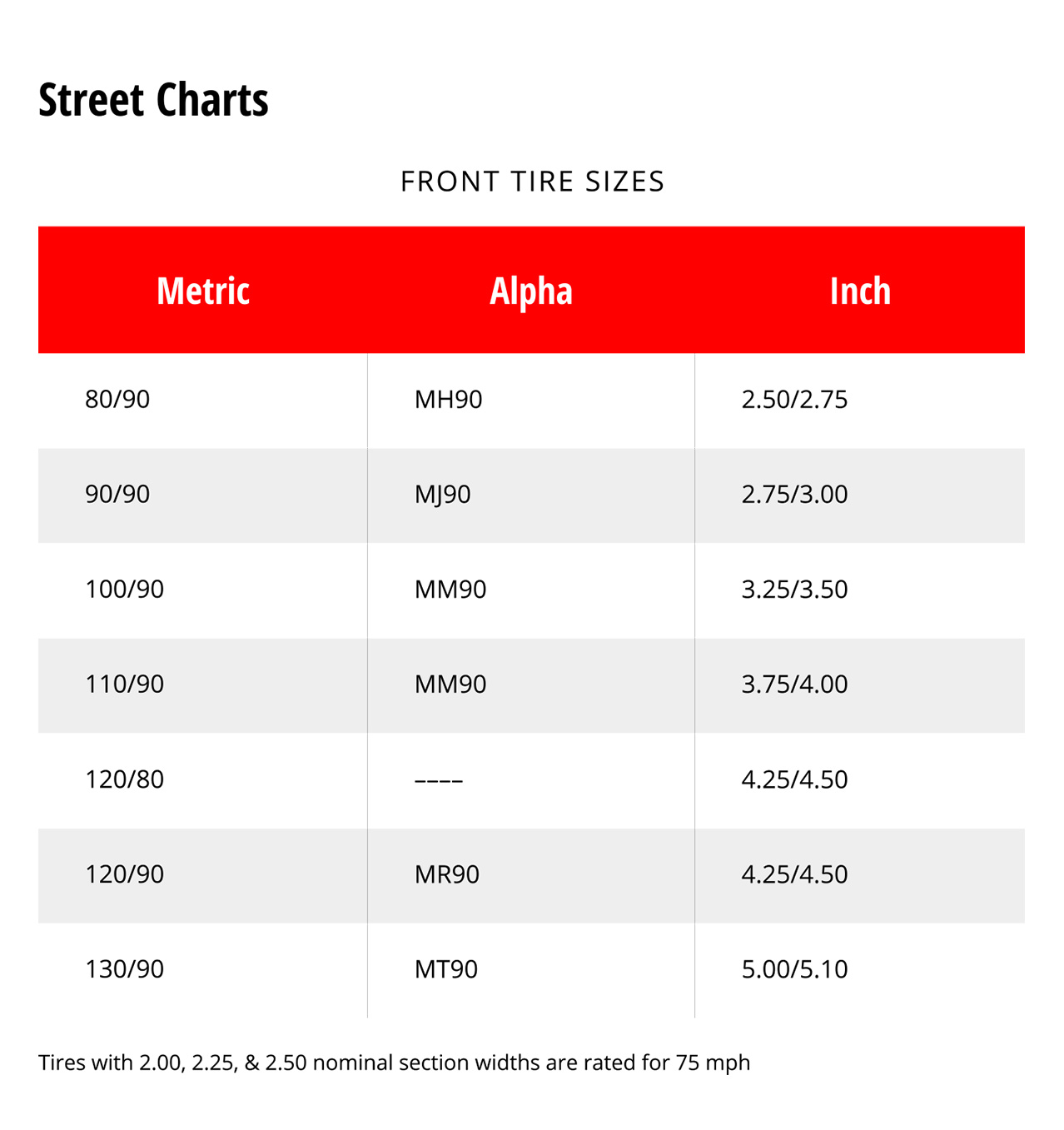The width and height of the screenshot is (1064, 1130).
Task: Click the 3.25/3.50 inch value
Action: click(x=794, y=590)
